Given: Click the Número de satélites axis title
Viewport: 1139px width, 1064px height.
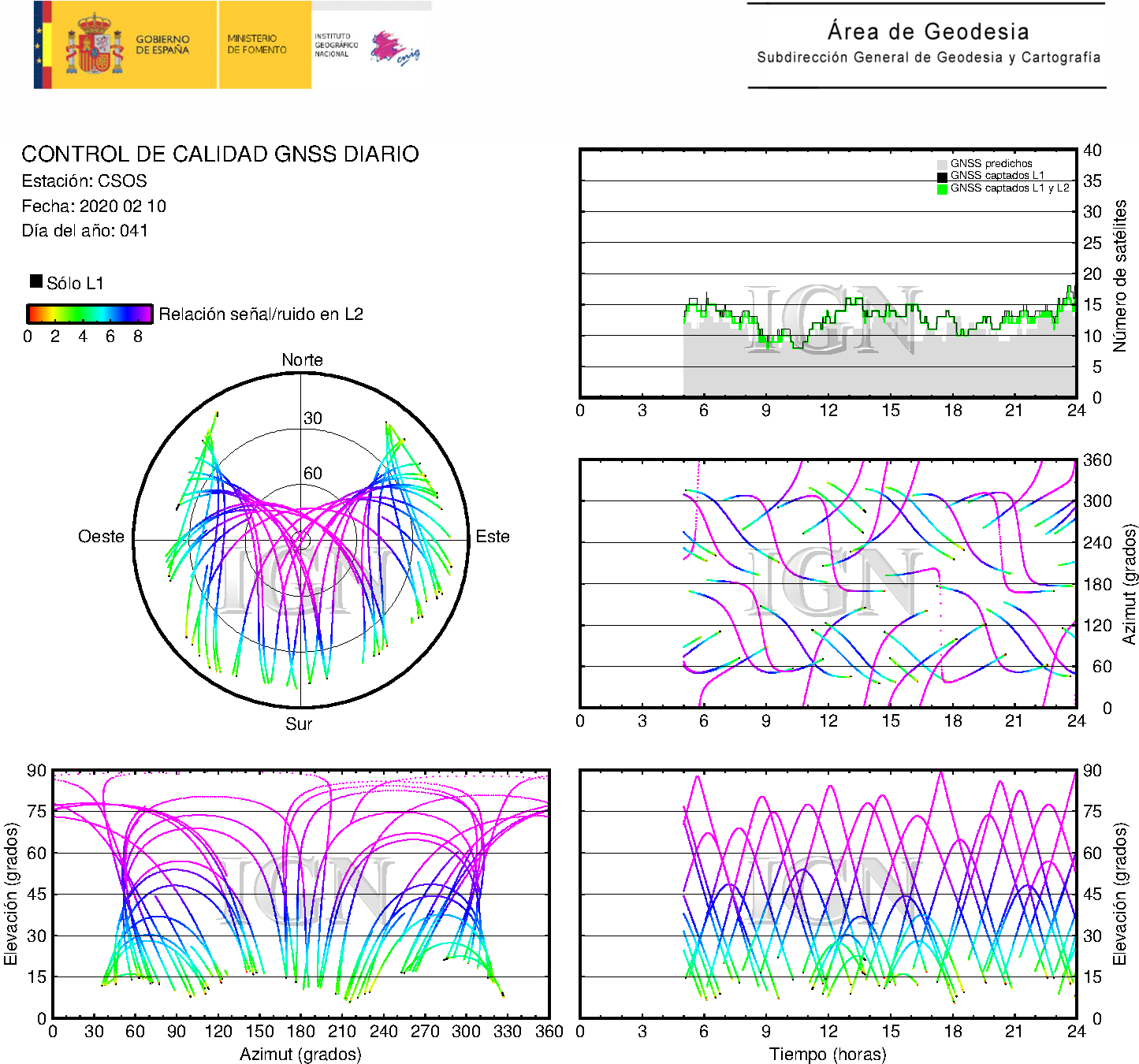Looking at the screenshot, I should (1120, 276).
